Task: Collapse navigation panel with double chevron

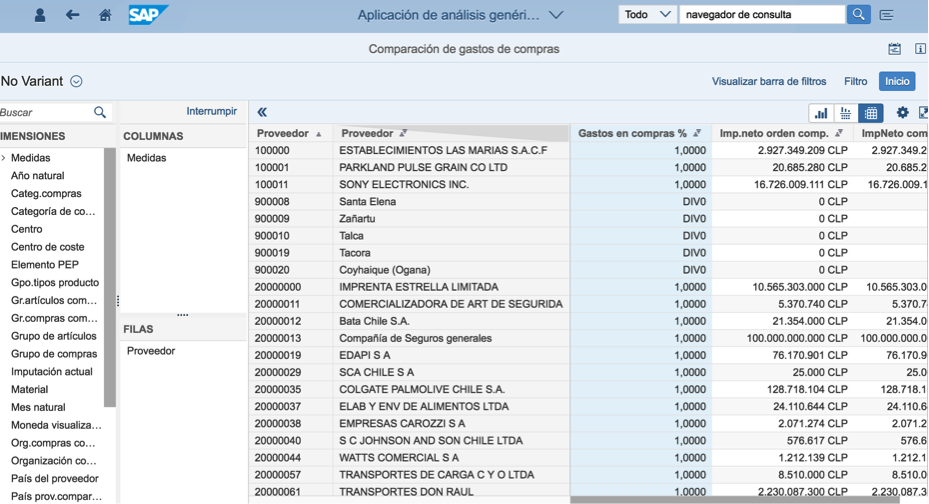Action: pos(262,112)
